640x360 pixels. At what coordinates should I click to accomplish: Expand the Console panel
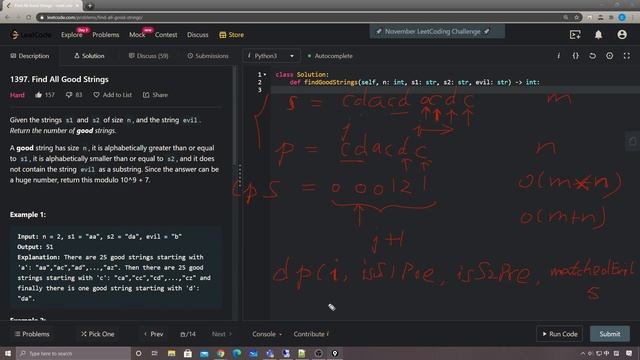click(267, 334)
